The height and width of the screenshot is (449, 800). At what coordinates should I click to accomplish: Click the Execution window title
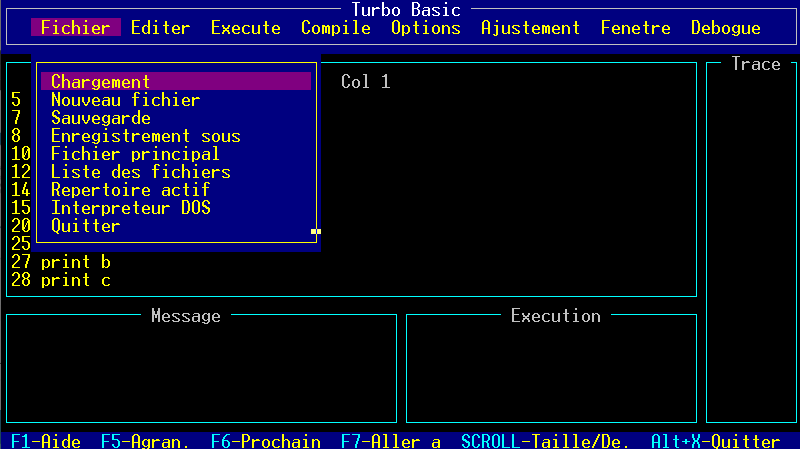click(x=556, y=316)
